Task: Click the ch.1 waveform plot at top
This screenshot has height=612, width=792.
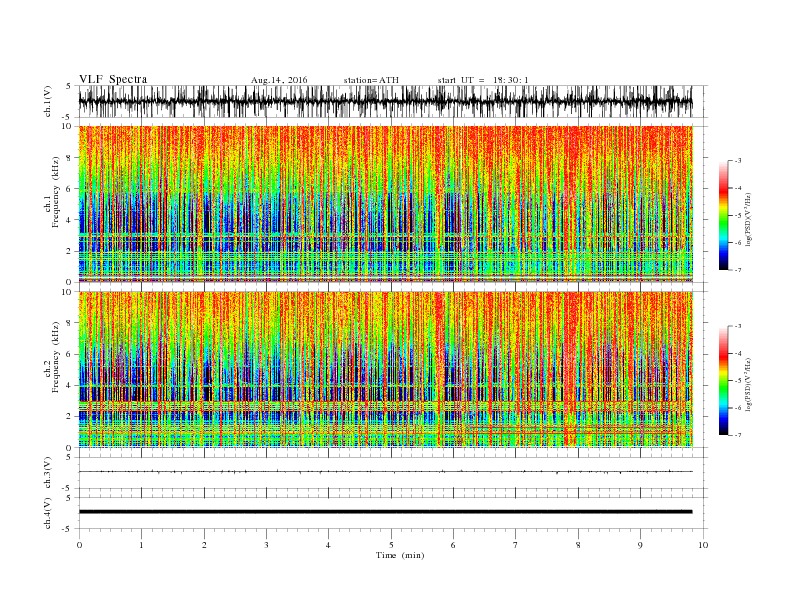Action: (385, 101)
